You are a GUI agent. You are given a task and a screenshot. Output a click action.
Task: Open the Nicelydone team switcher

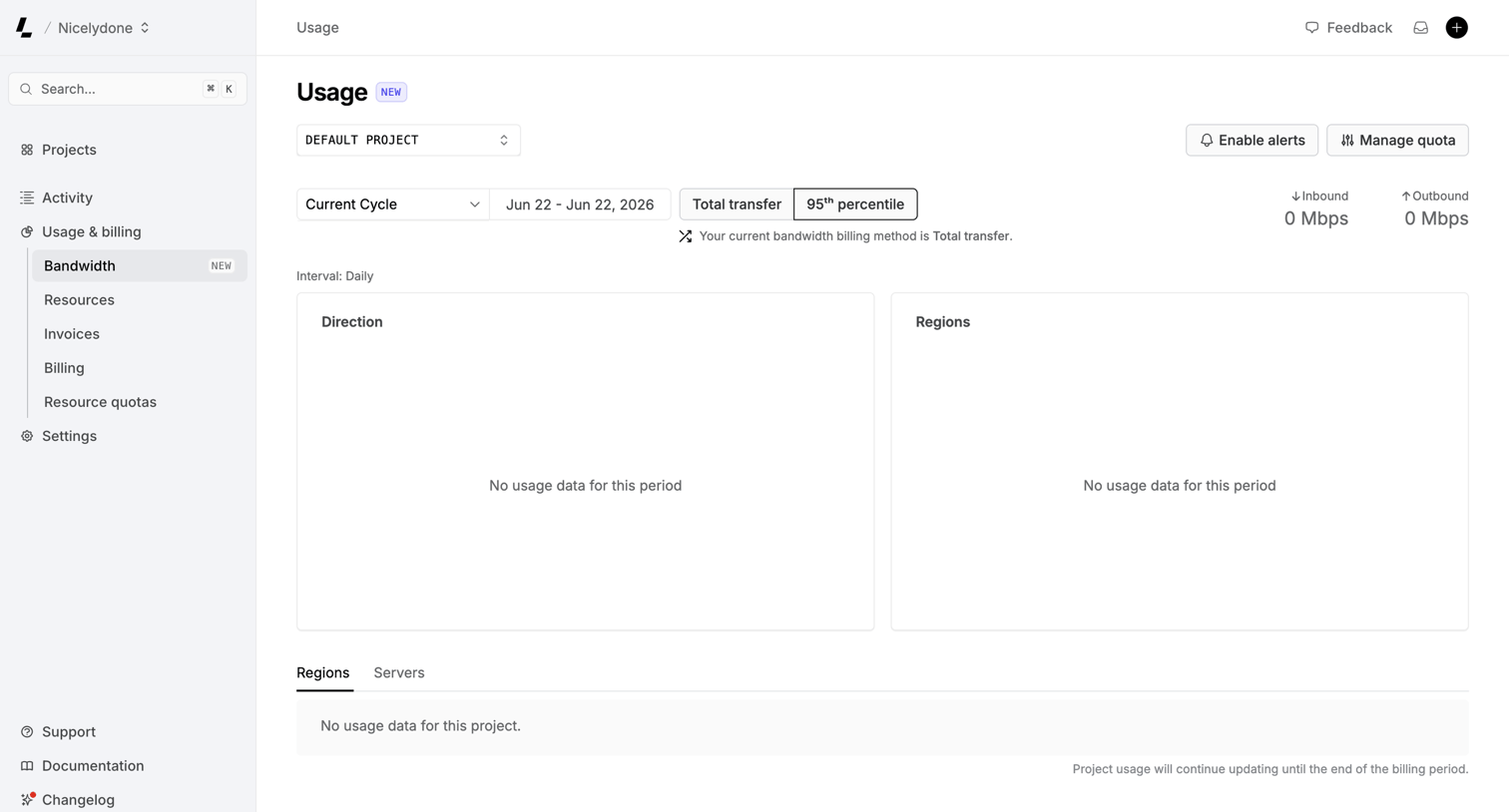click(x=104, y=28)
